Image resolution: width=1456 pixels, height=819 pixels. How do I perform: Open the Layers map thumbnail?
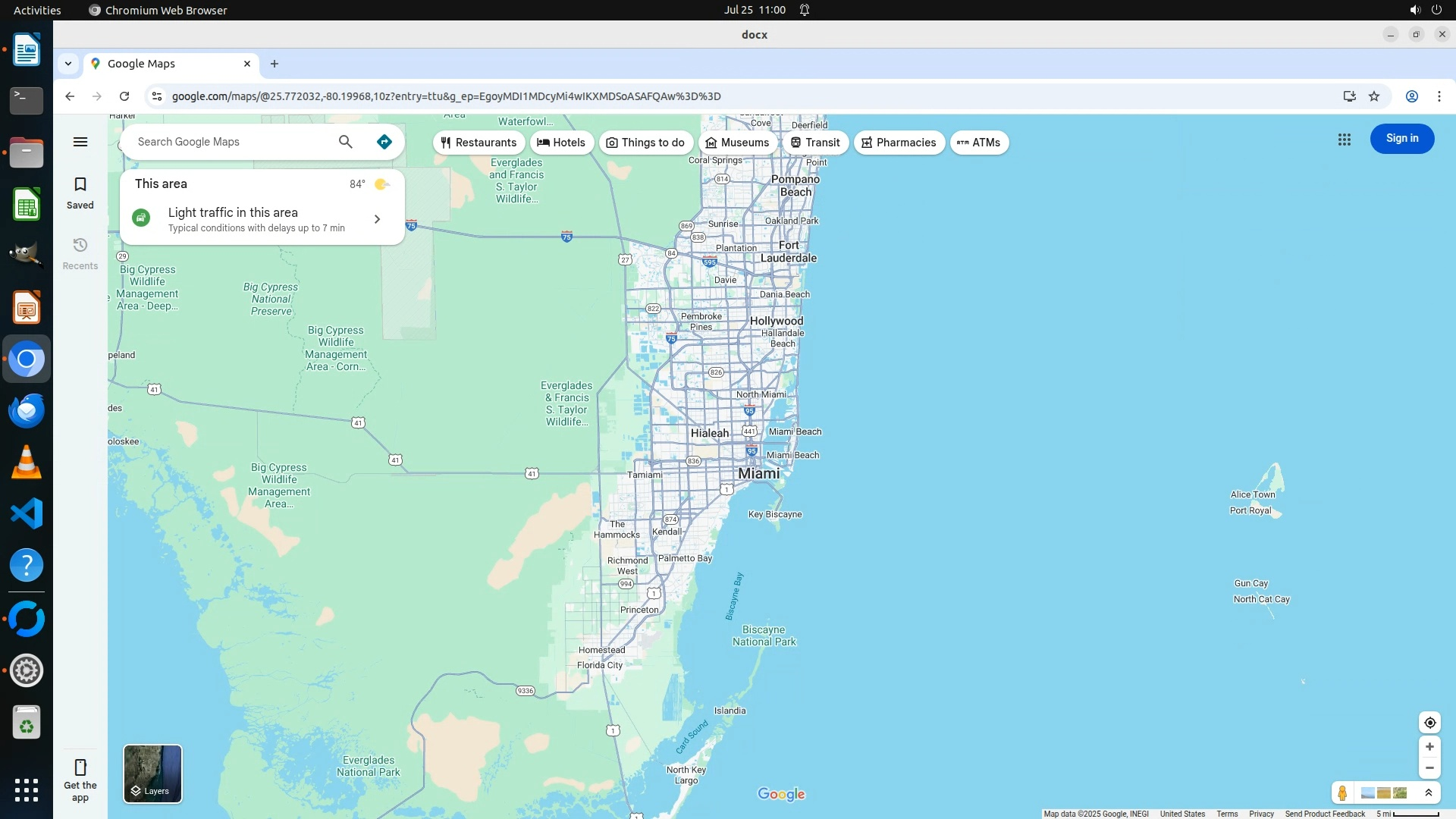tap(152, 773)
